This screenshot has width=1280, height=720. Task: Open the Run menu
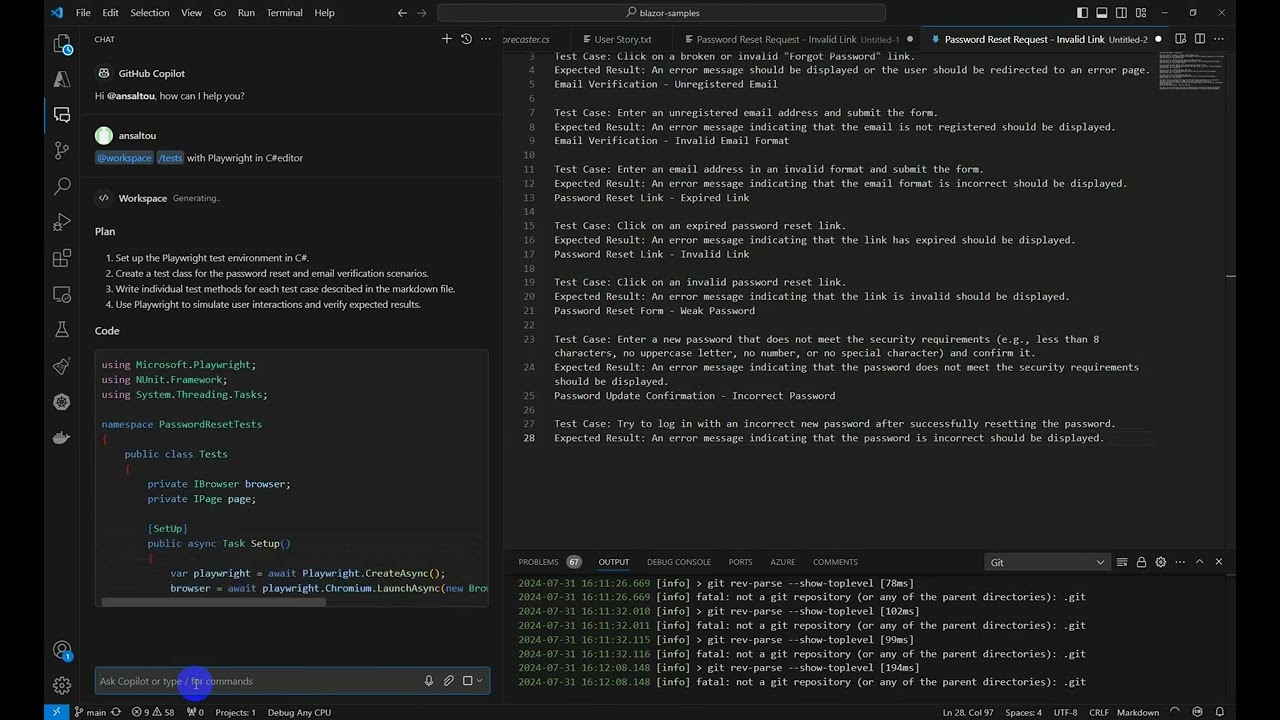tap(246, 13)
